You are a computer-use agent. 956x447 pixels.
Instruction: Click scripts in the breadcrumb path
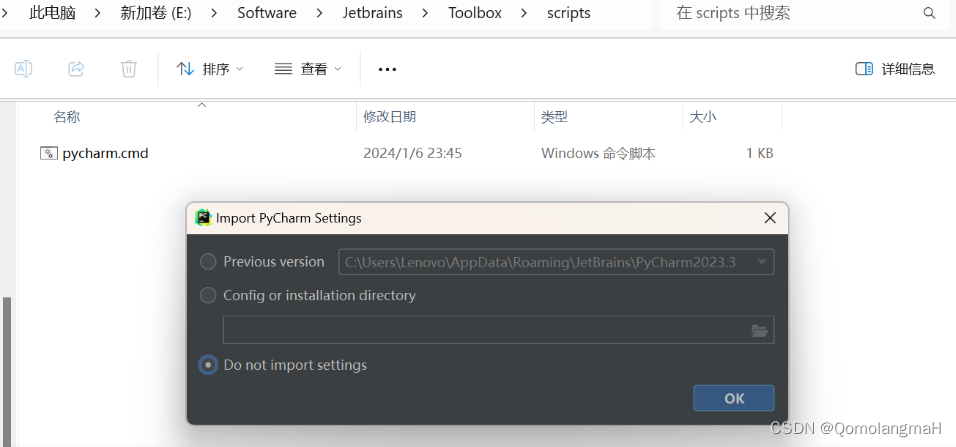(569, 13)
